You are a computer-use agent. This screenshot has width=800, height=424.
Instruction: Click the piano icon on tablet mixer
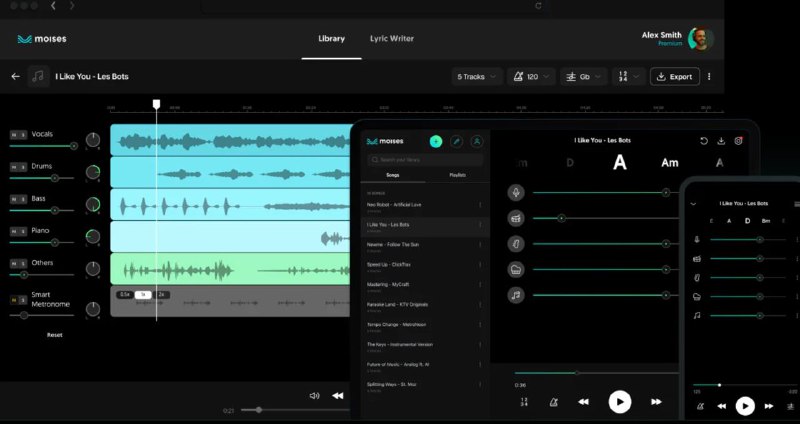coord(516,269)
